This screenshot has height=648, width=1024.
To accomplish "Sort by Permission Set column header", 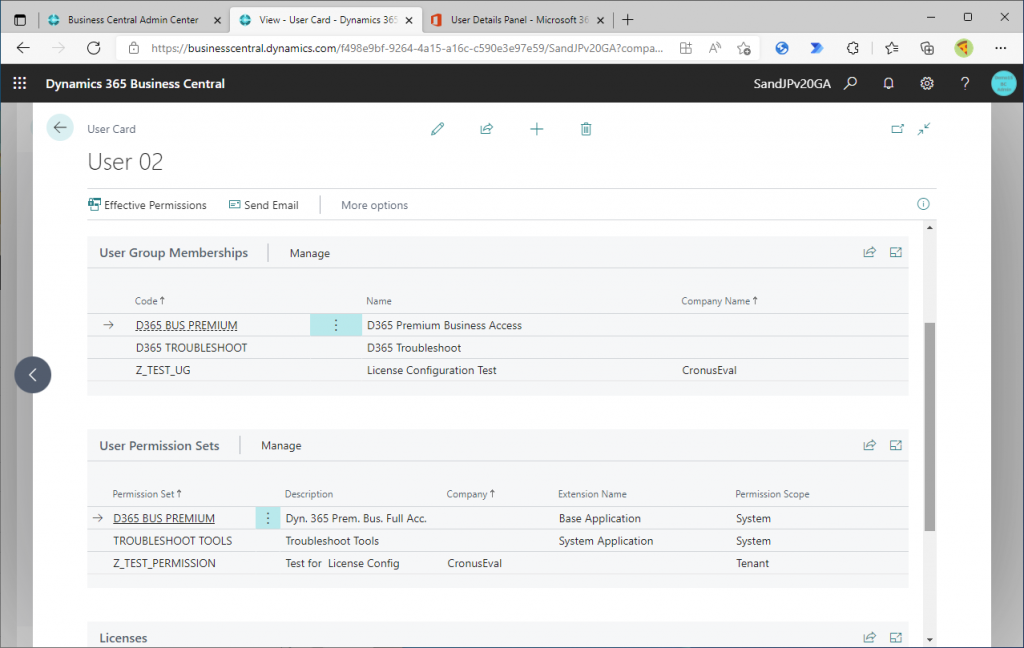I will (147, 494).
